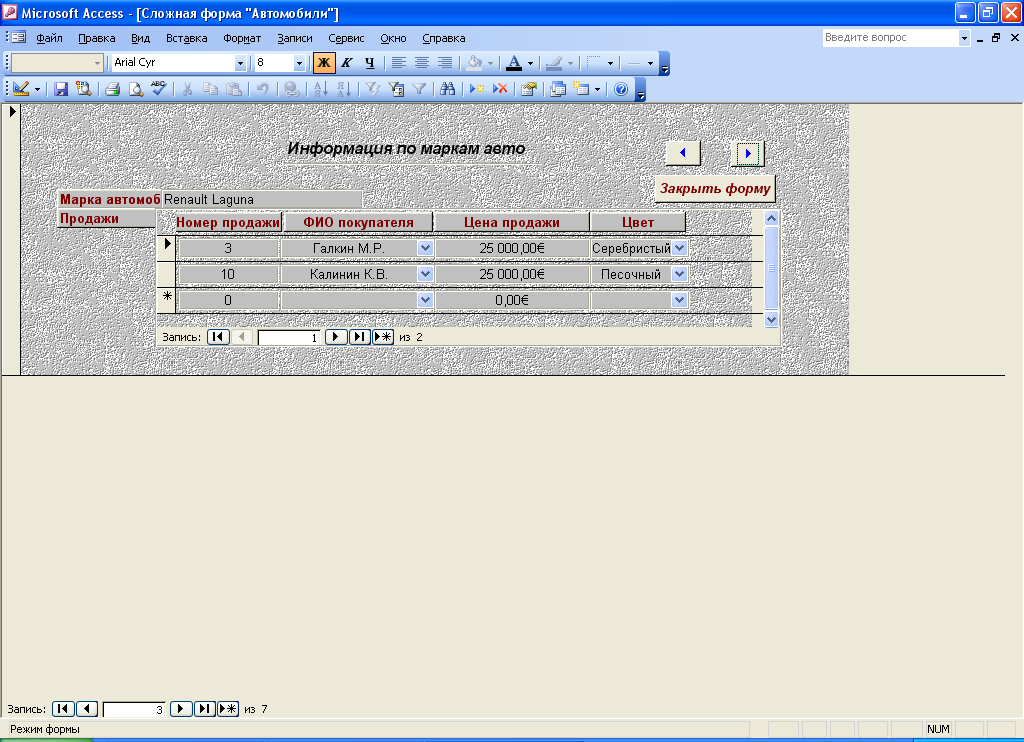Select the row with sale number 10
Viewport: 1024px width, 742px height.
tap(167, 274)
